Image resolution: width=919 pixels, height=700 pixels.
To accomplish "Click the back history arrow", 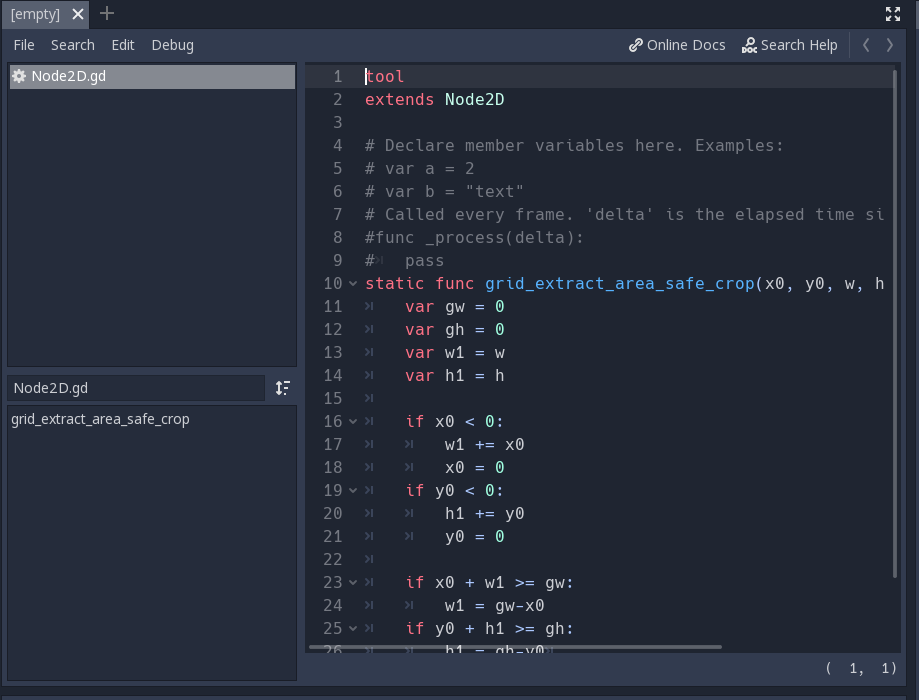I will click(866, 45).
